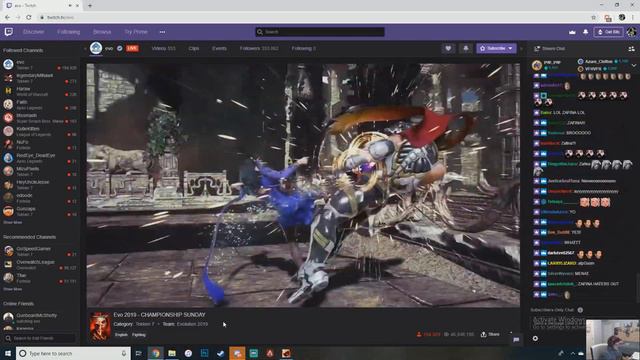
Task: Open the more options ellipsis in nav
Action: pyautogui.click(x=162, y=32)
